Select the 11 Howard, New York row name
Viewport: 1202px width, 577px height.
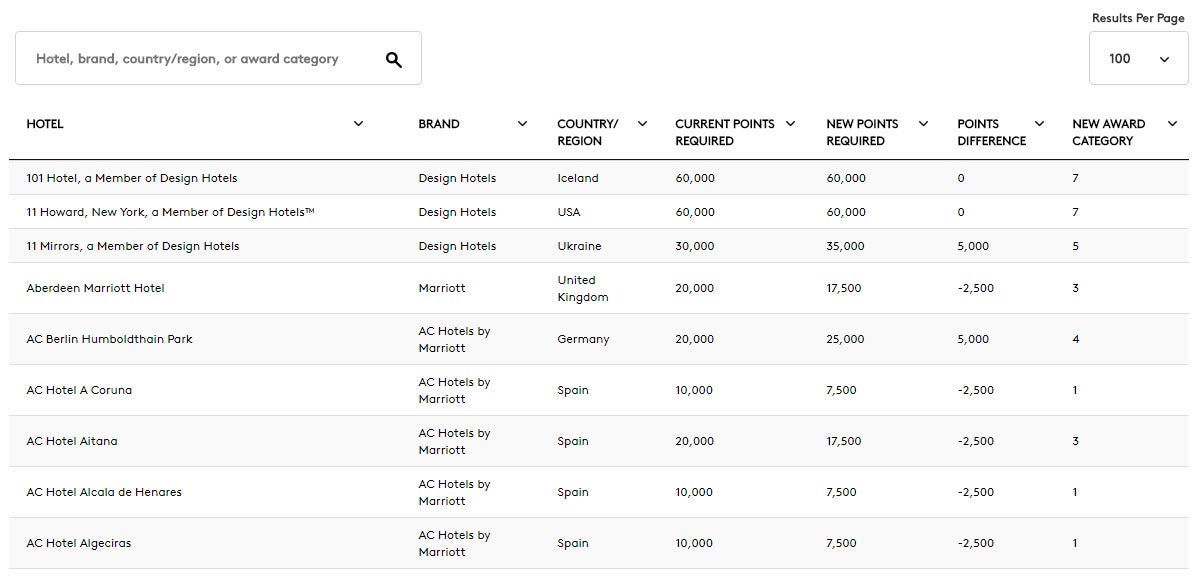(170, 212)
